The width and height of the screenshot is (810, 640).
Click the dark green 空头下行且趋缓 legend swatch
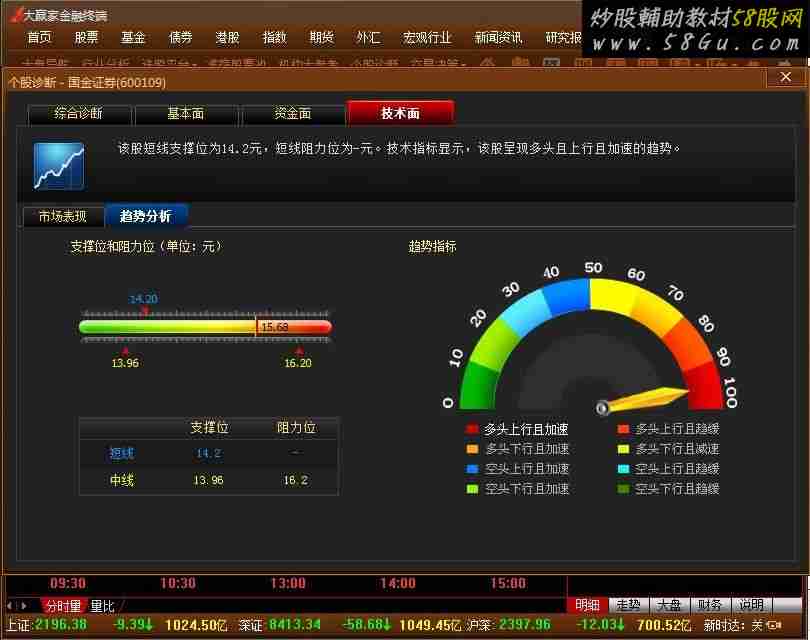pos(624,489)
